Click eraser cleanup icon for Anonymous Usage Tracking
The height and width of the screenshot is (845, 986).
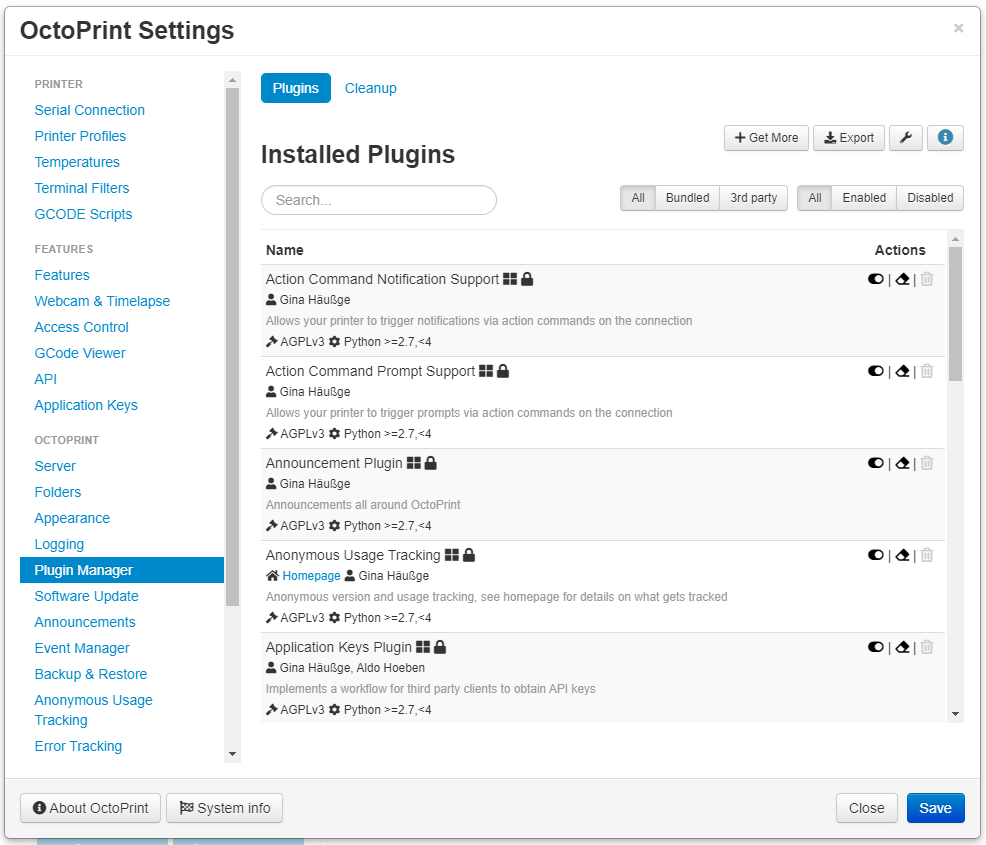click(x=902, y=555)
